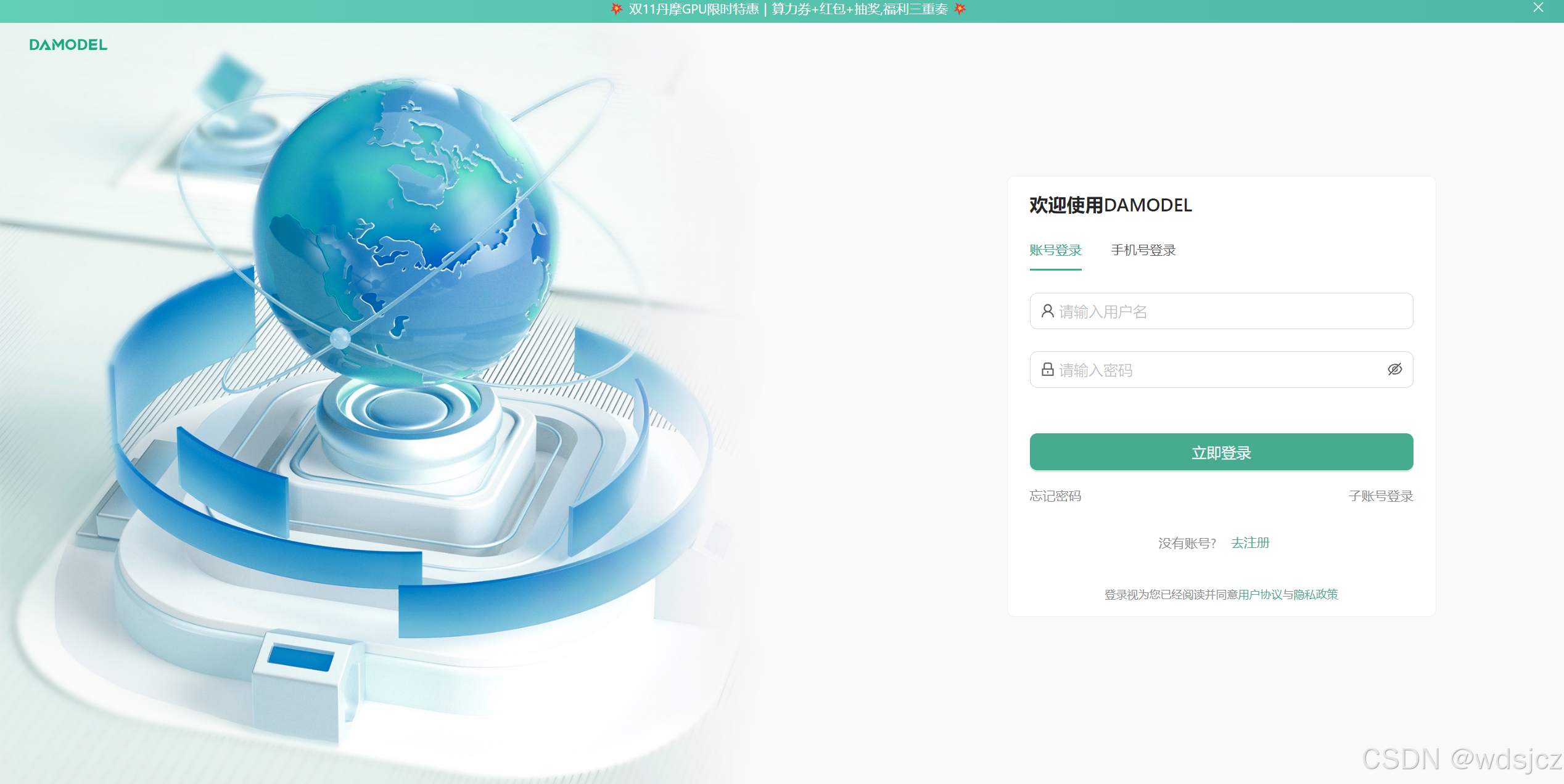Click the DAMODEL logo
The height and width of the screenshot is (784, 1564).
click(68, 44)
